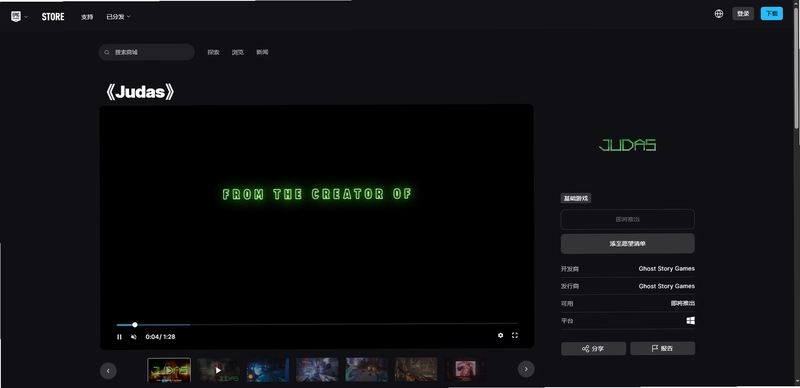This screenshot has height=388, width=800.
Task: Click the 《Judas》 page title
Action: pyautogui.click(x=140, y=92)
